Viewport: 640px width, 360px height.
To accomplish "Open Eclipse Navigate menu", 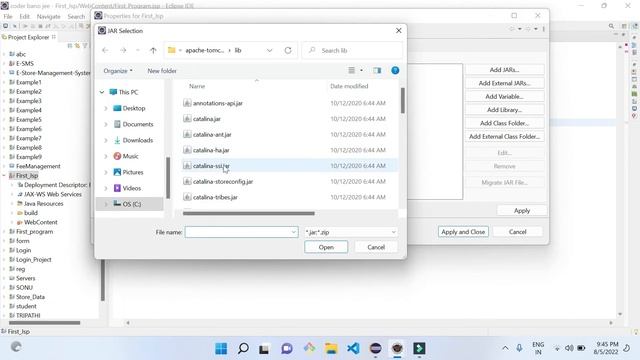I will pos(48,16).
